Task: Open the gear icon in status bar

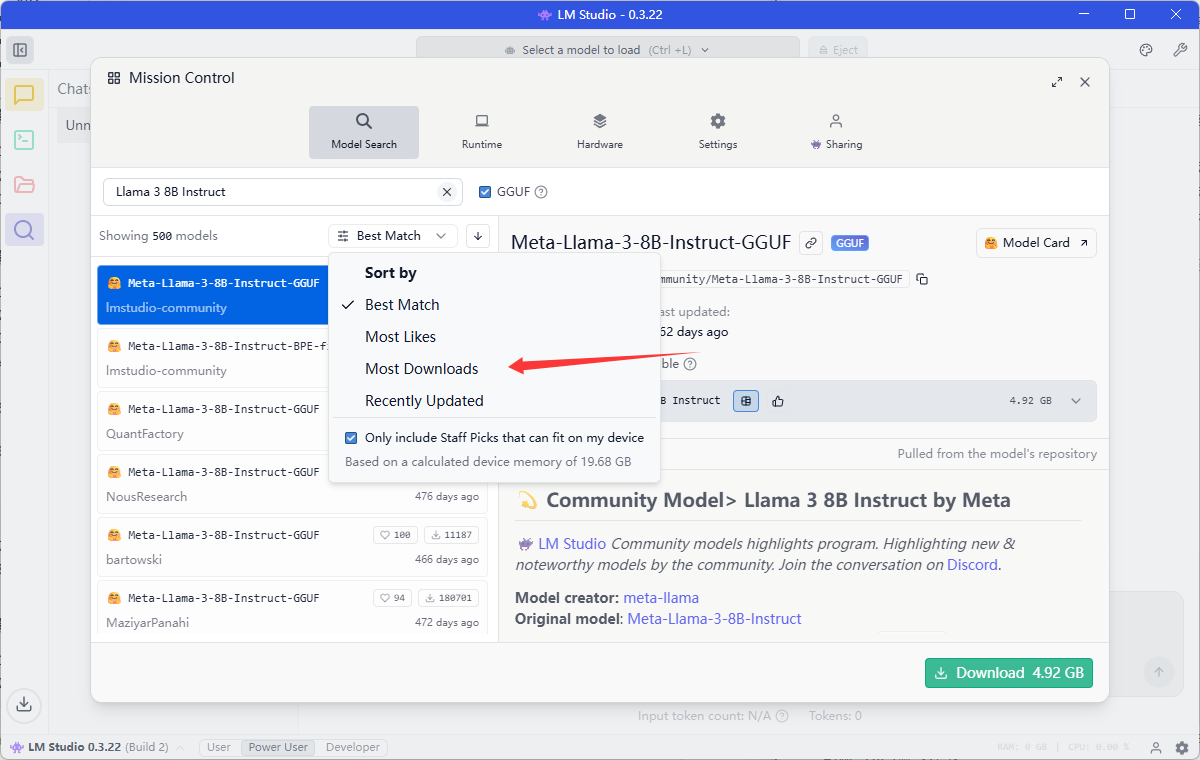Action: (x=1182, y=747)
